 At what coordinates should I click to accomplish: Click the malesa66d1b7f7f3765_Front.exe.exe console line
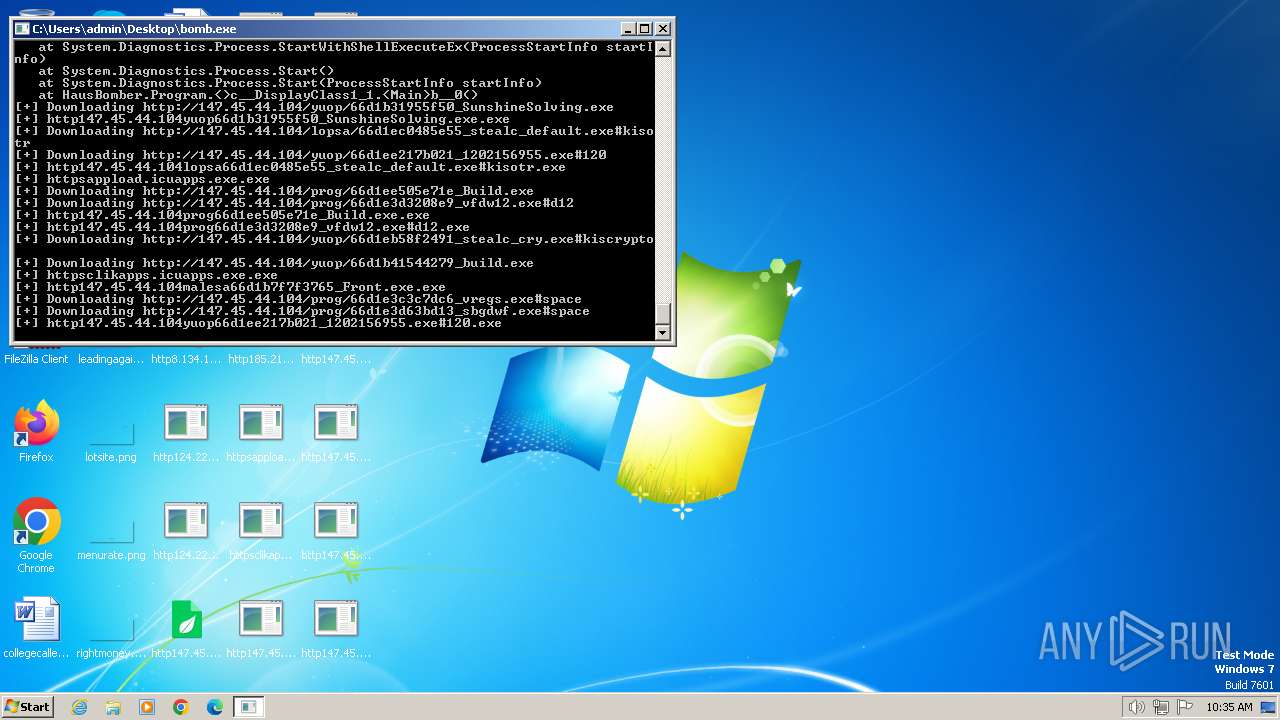tap(230, 287)
